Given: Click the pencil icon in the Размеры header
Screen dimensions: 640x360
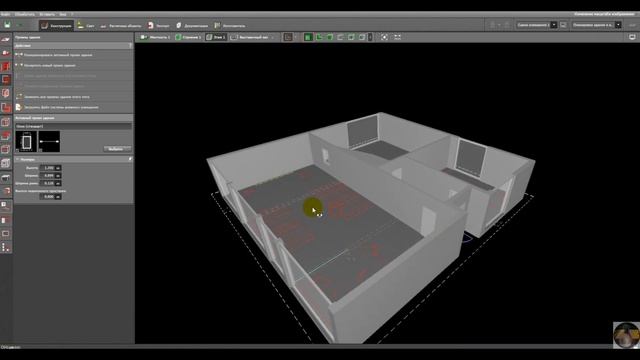Looking at the screenshot, I should pyautogui.click(x=130, y=159).
